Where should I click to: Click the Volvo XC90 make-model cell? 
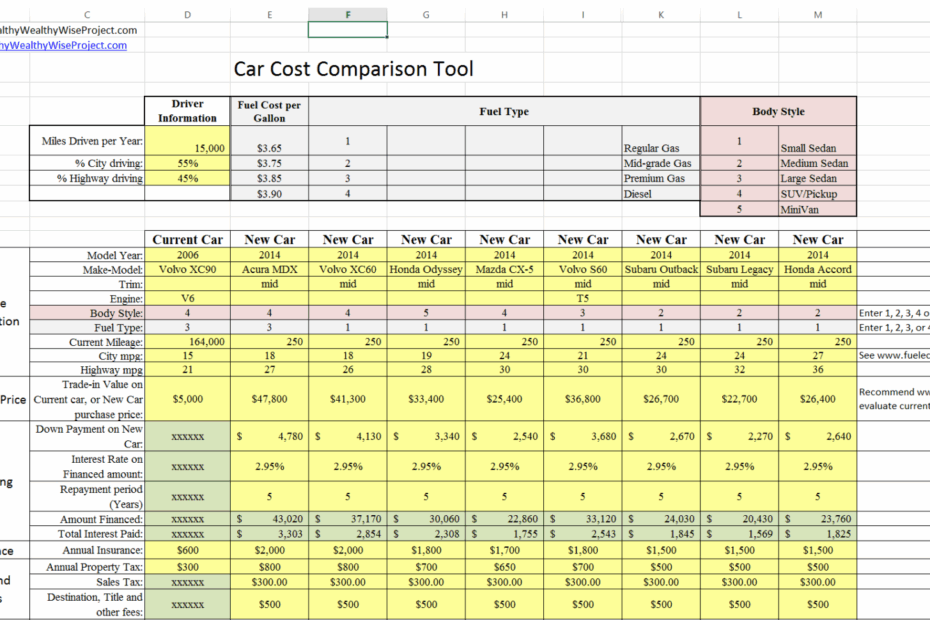(187, 268)
